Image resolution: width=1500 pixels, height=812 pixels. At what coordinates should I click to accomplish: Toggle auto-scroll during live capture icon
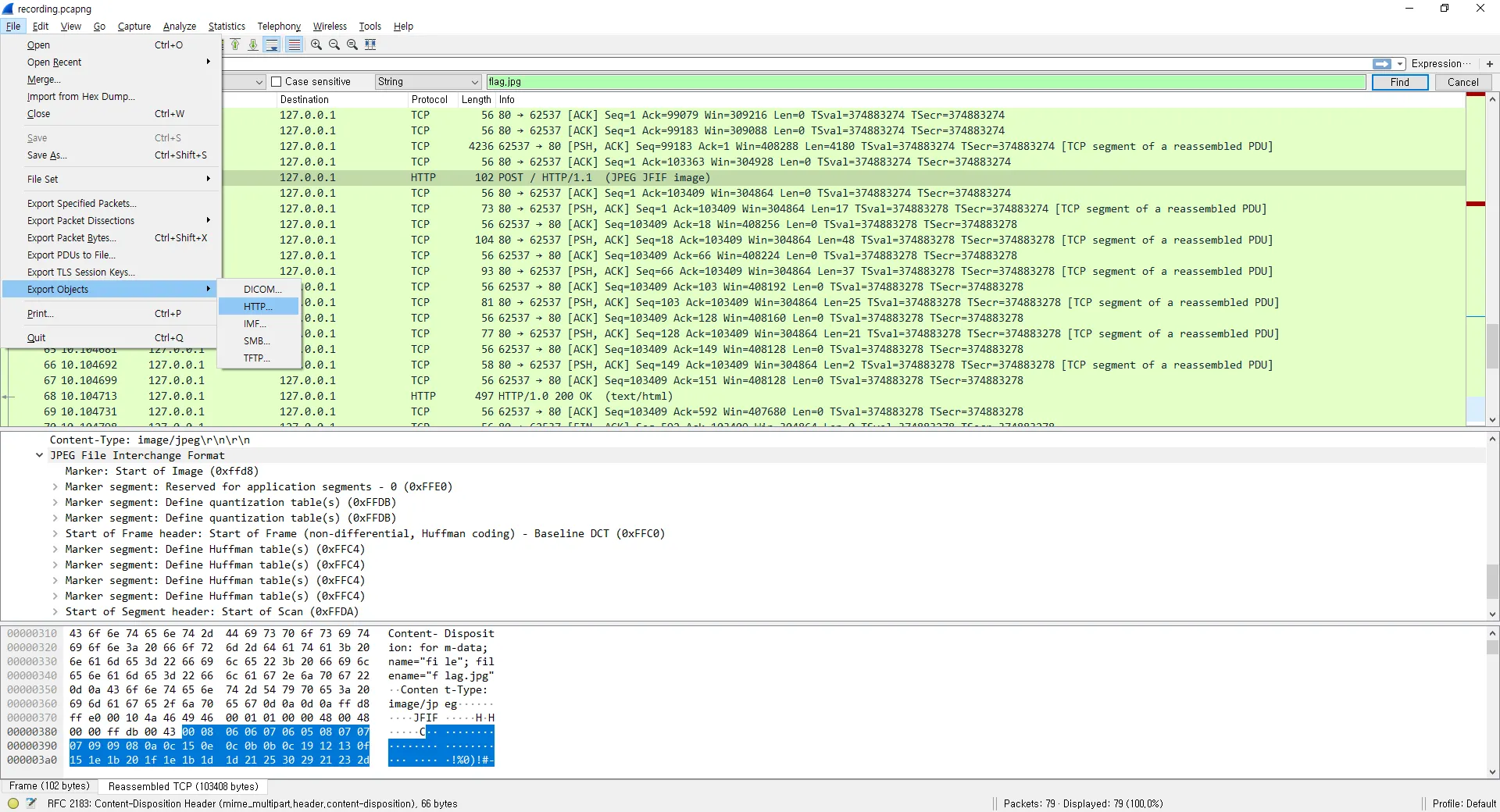[272, 45]
